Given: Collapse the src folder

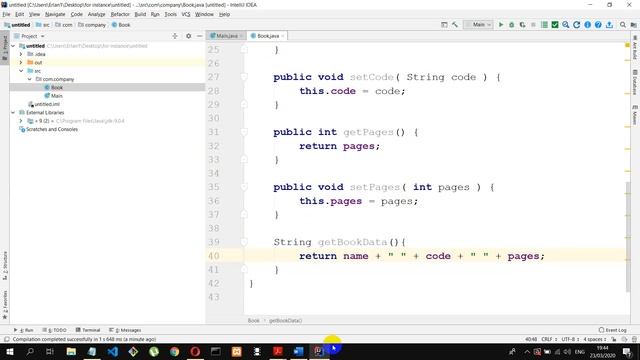Looking at the screenshot, I should coord(21,71).
